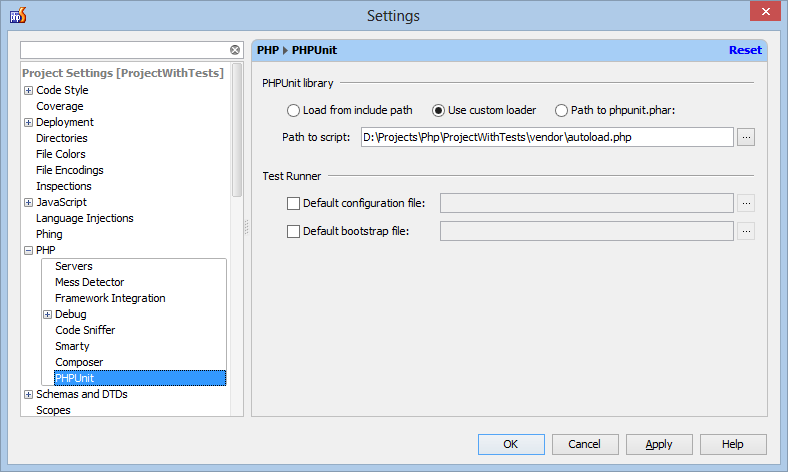Expand the Code Style tree node
Viewport: 788px width, 472px height.
point(29,90)
